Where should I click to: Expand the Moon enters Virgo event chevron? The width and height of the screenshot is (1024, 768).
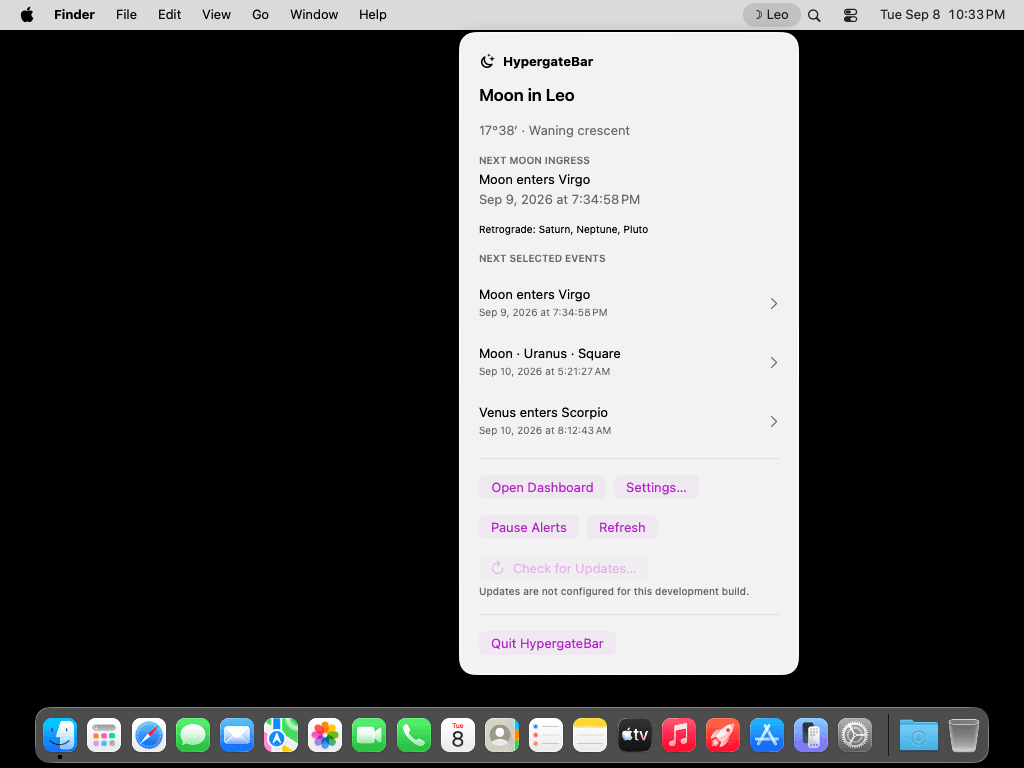773,303
